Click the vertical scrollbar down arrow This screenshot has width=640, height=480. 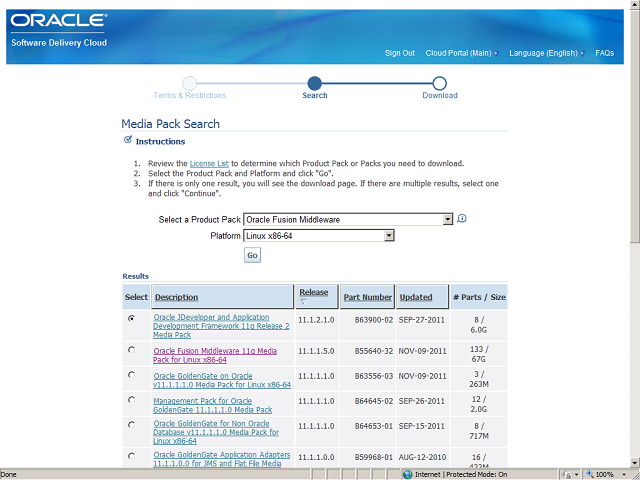tap(633, 461)
